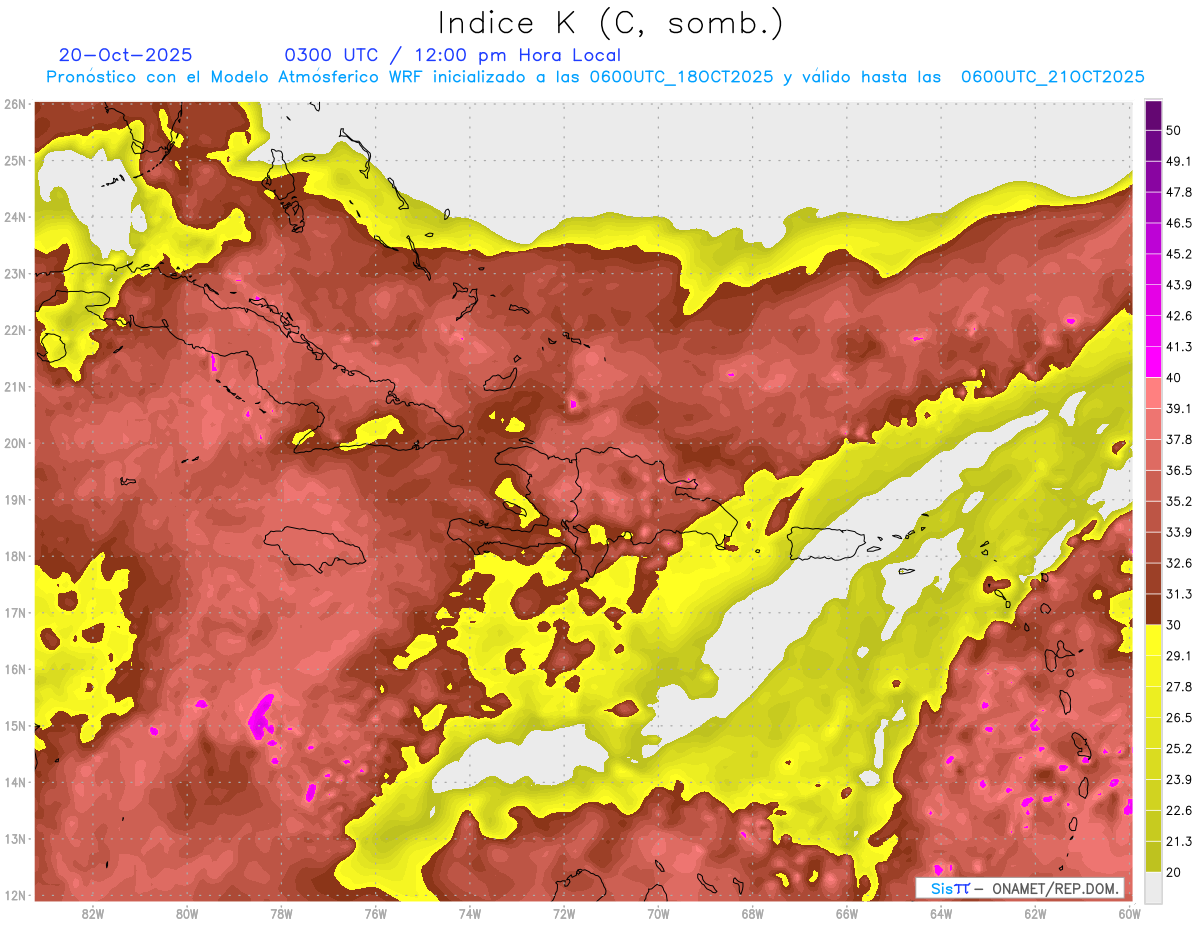Image resolution: width=1200 pixels, height=927 pixels.
Task: Click the '46.5' color bar label
Action: [1179, 223]
